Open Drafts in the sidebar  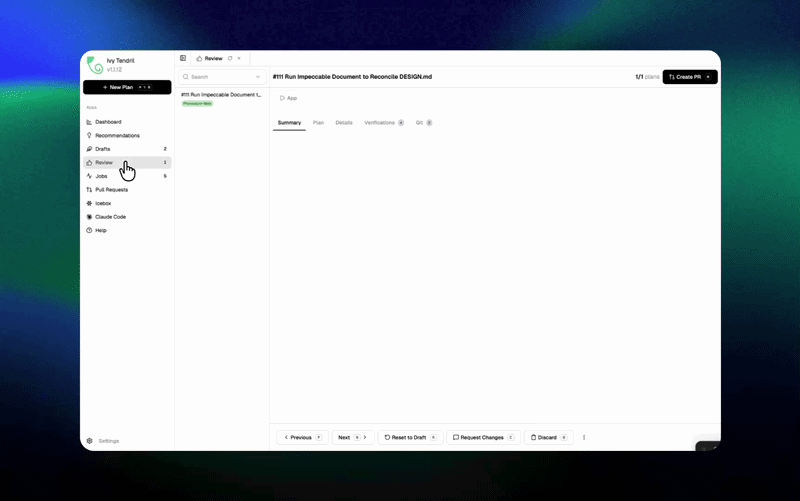(127, 149)
